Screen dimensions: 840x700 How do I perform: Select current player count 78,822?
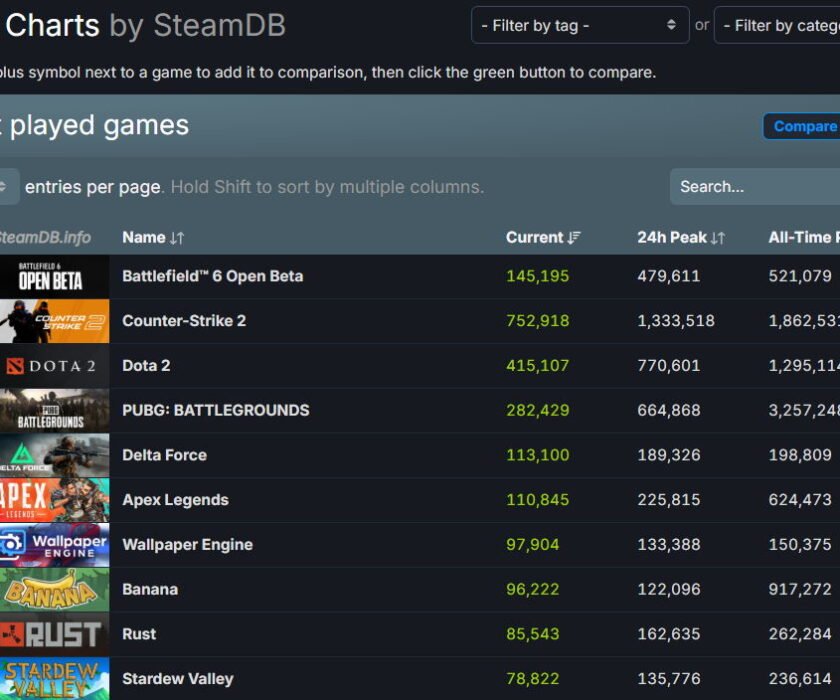(532, 679)
